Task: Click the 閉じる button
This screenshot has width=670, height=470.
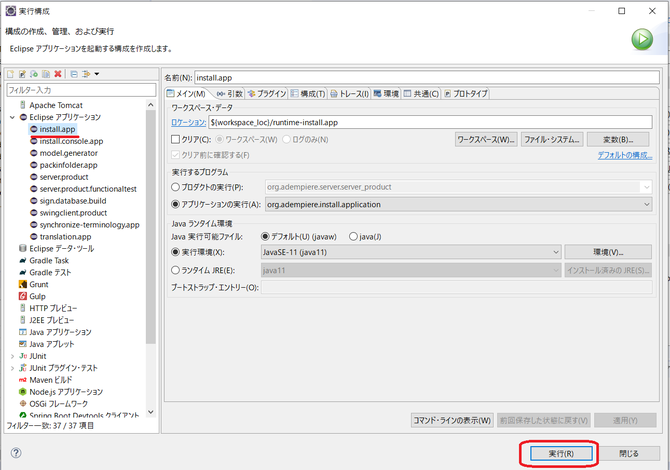Action: 629,454
